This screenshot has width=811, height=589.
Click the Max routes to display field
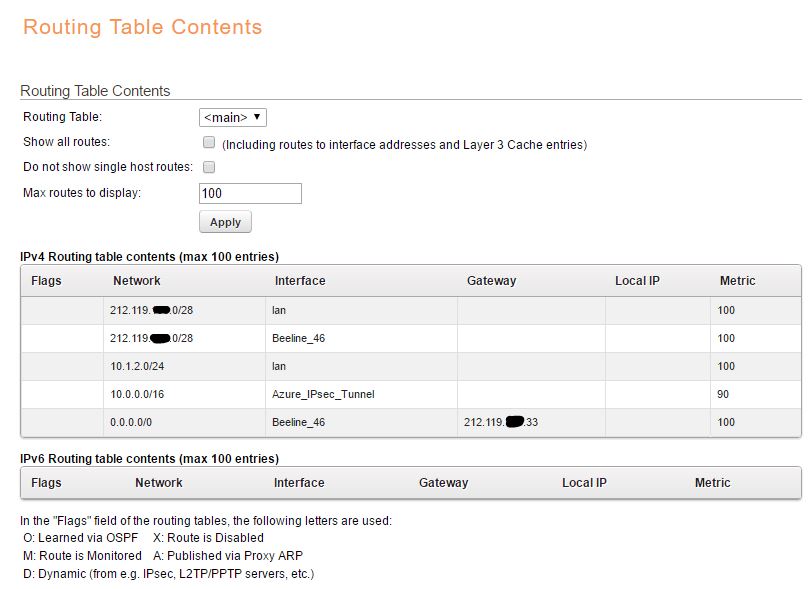250,193
